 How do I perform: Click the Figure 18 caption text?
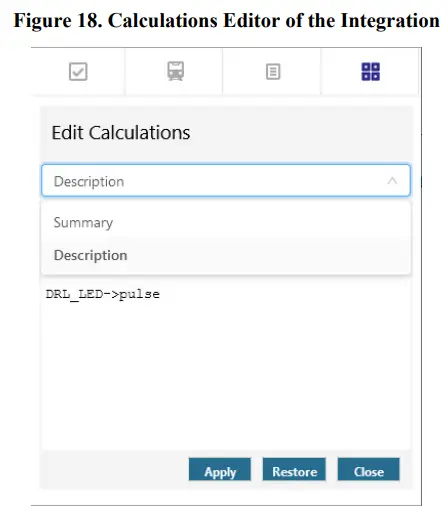(226, 21)
